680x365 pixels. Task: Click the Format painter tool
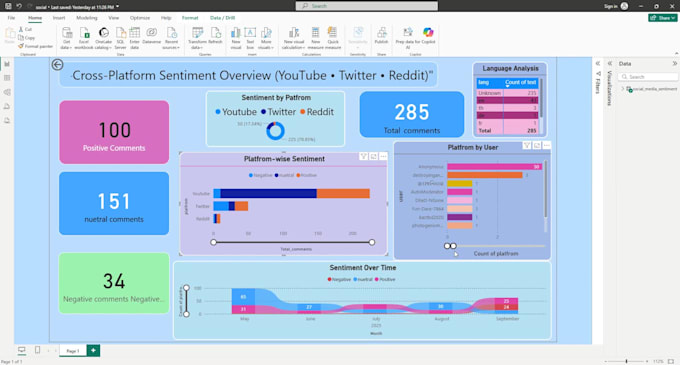(x=36, y=46)
